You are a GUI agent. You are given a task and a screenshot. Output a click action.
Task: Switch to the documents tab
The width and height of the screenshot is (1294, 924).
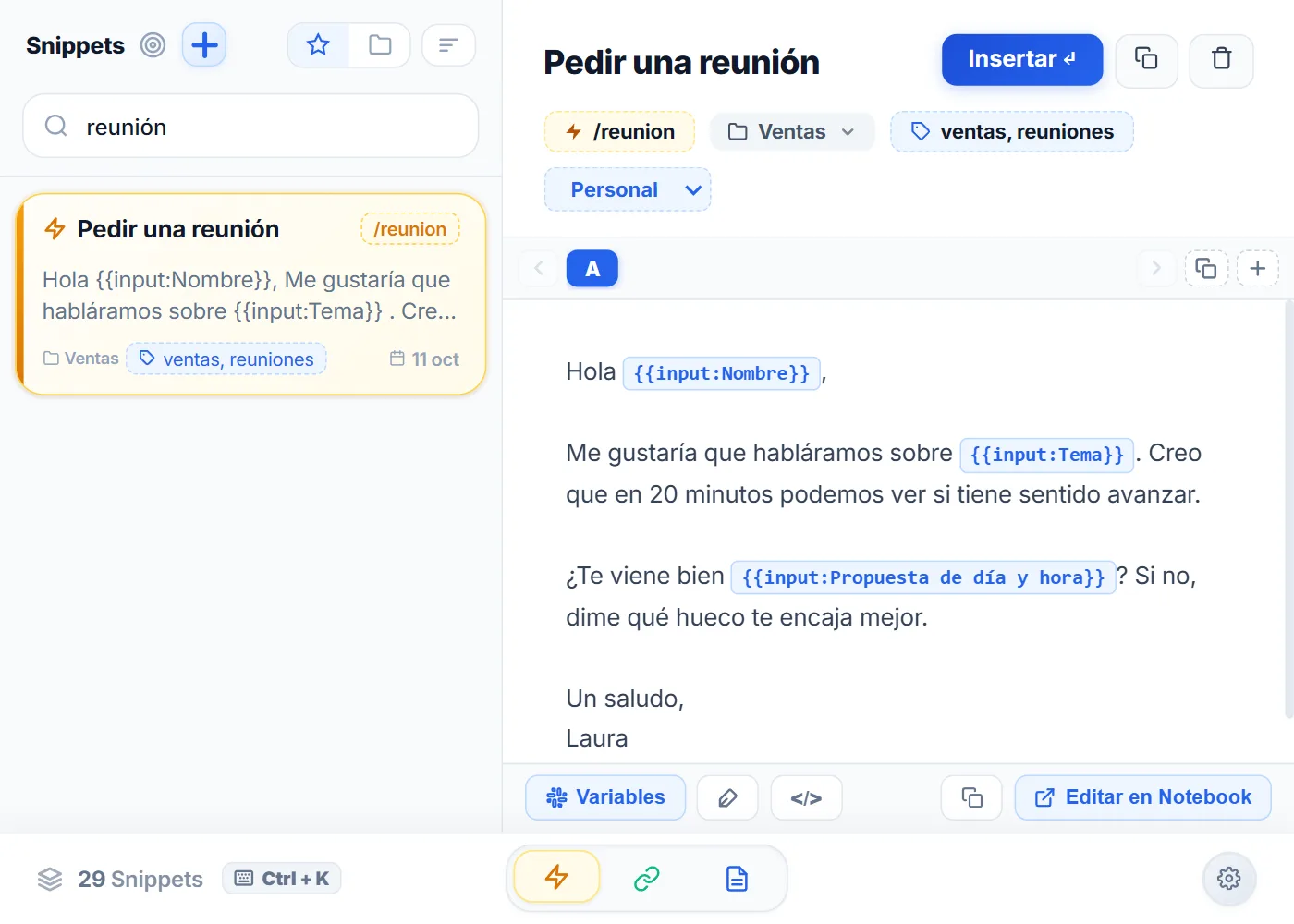tap(737, 878)
